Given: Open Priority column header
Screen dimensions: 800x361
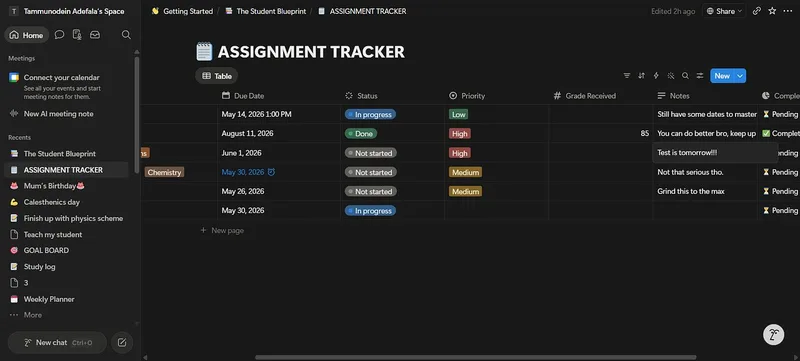Looking at the screenshot, I should pyautogui.click(x=496, y=96).
